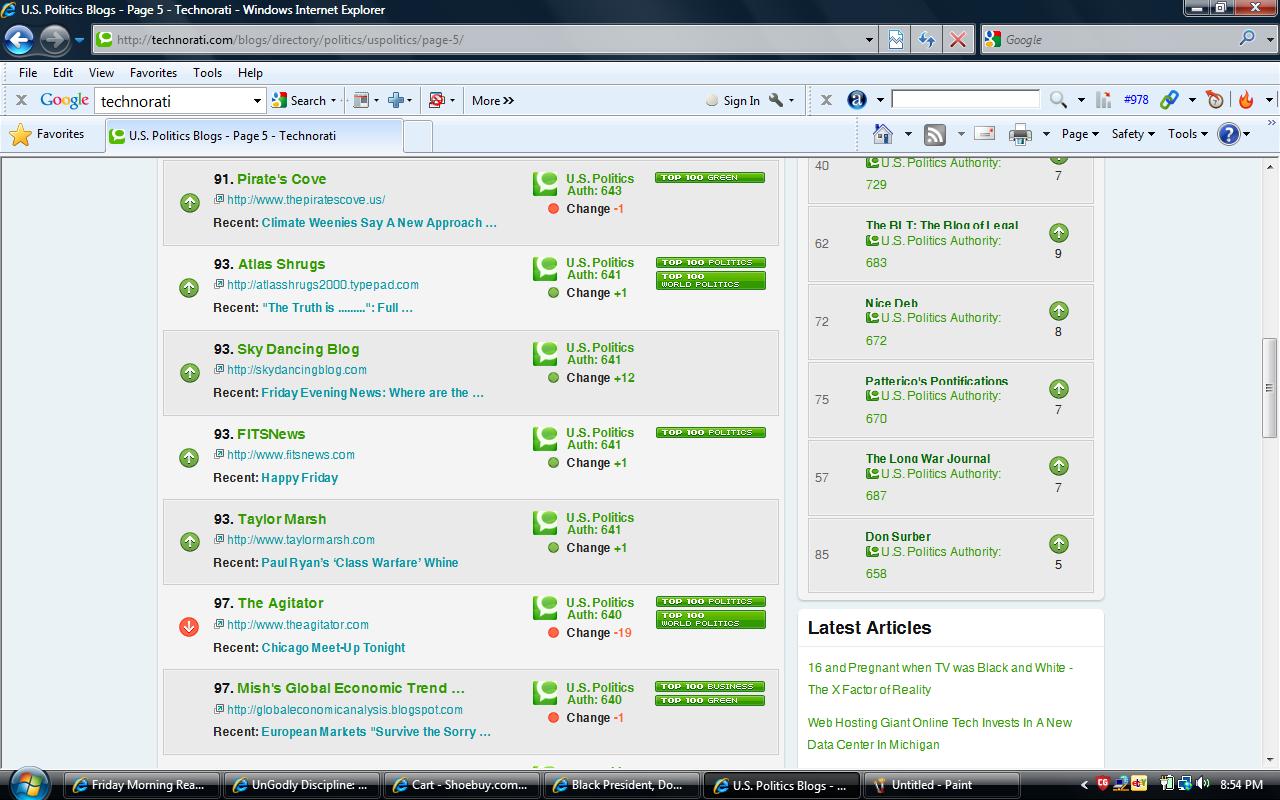This screenshot has width=1280, height=800.
Task: Click the Print icon
Action: (1020, 134)
